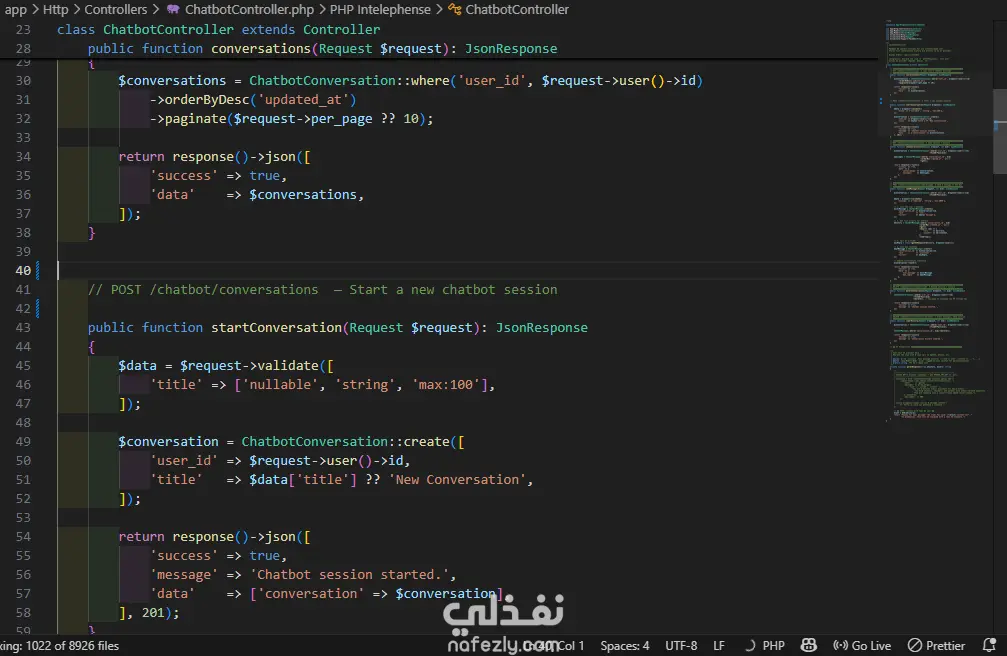Screen dimensions: 1007x656
Task: Start Go Live server from status bar
Action: (x=862, y=645)
